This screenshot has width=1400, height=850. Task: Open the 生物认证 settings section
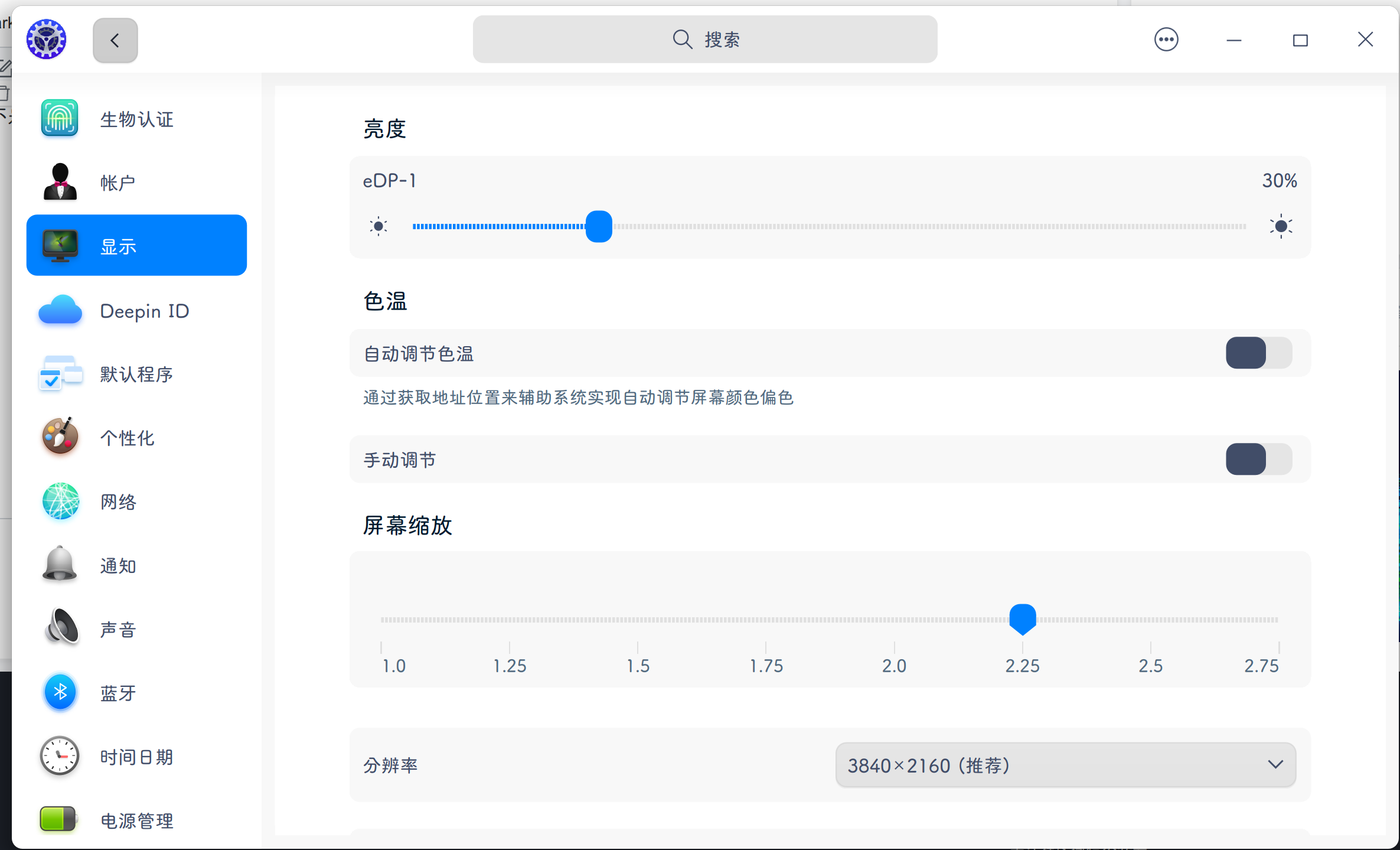pos(136,119)
